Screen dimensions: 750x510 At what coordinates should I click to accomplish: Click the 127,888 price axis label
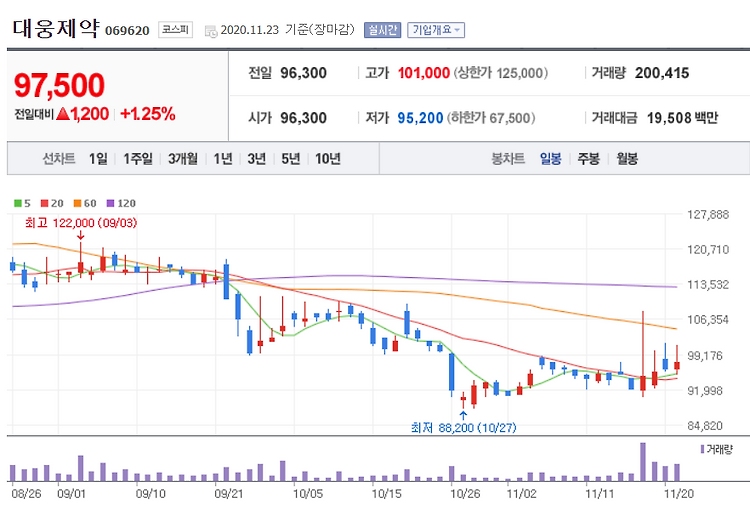point(708,214)
